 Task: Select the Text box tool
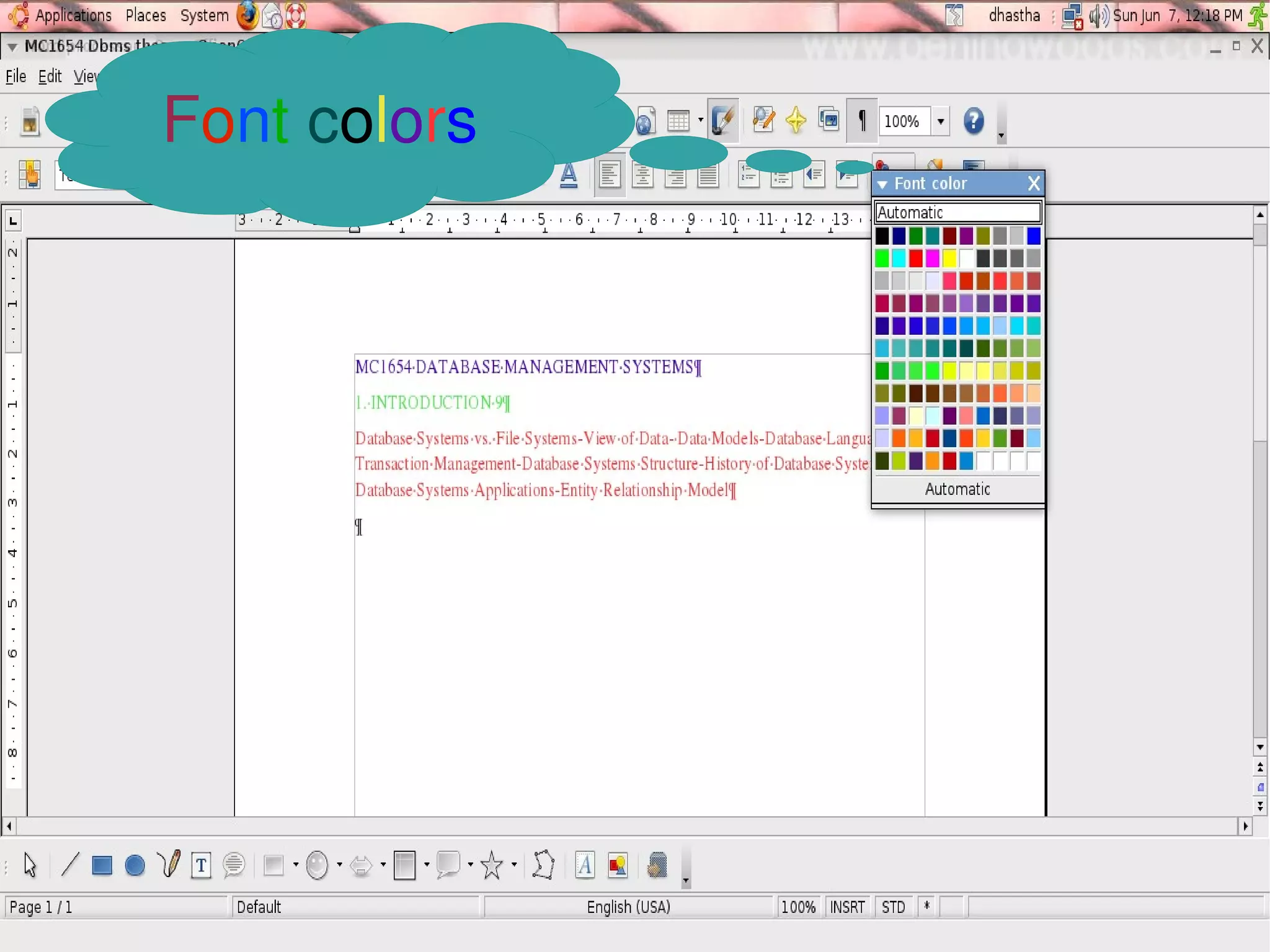(201, 865)
